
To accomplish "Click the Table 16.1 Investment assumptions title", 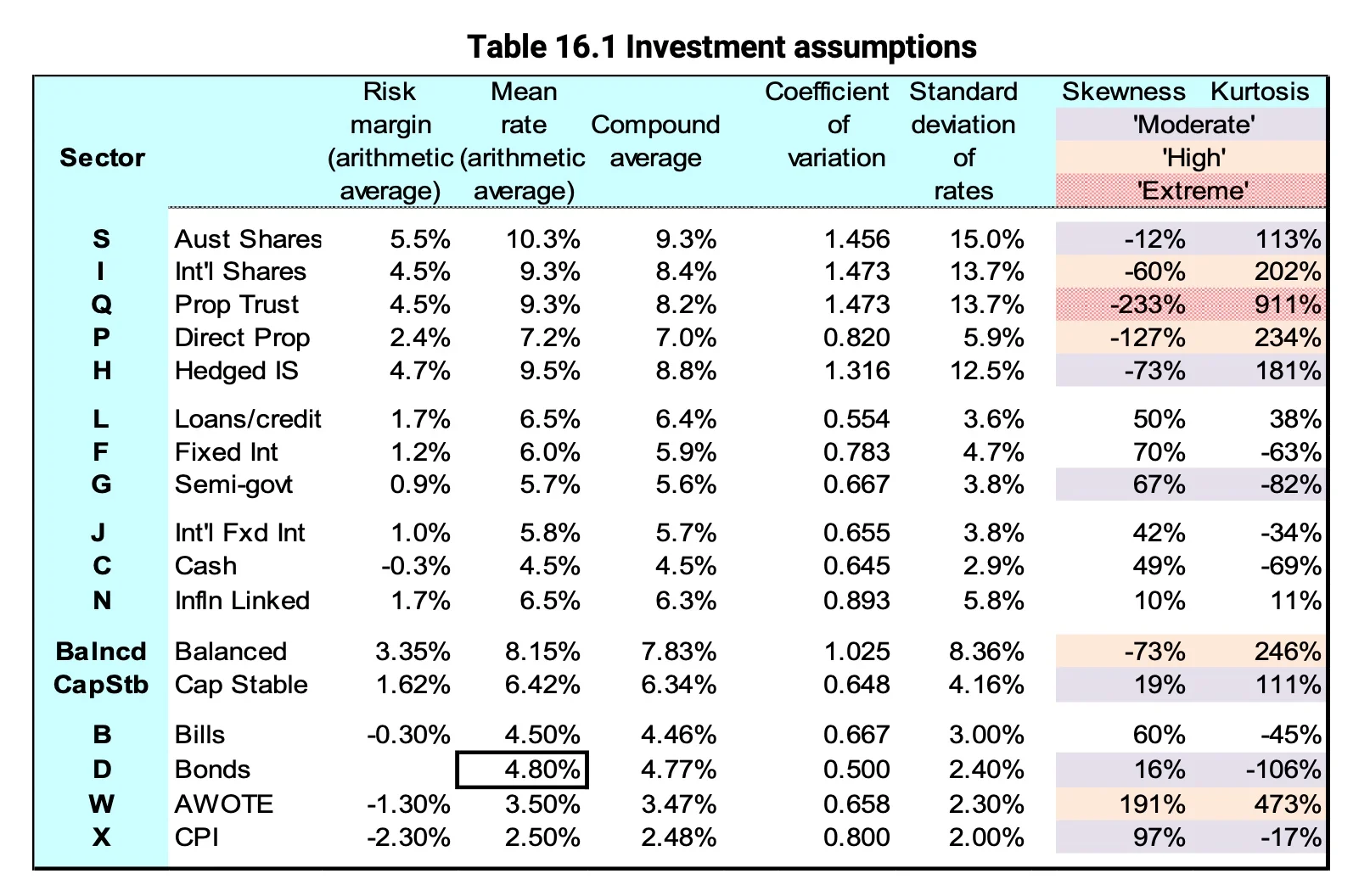I will click(721, 47).
